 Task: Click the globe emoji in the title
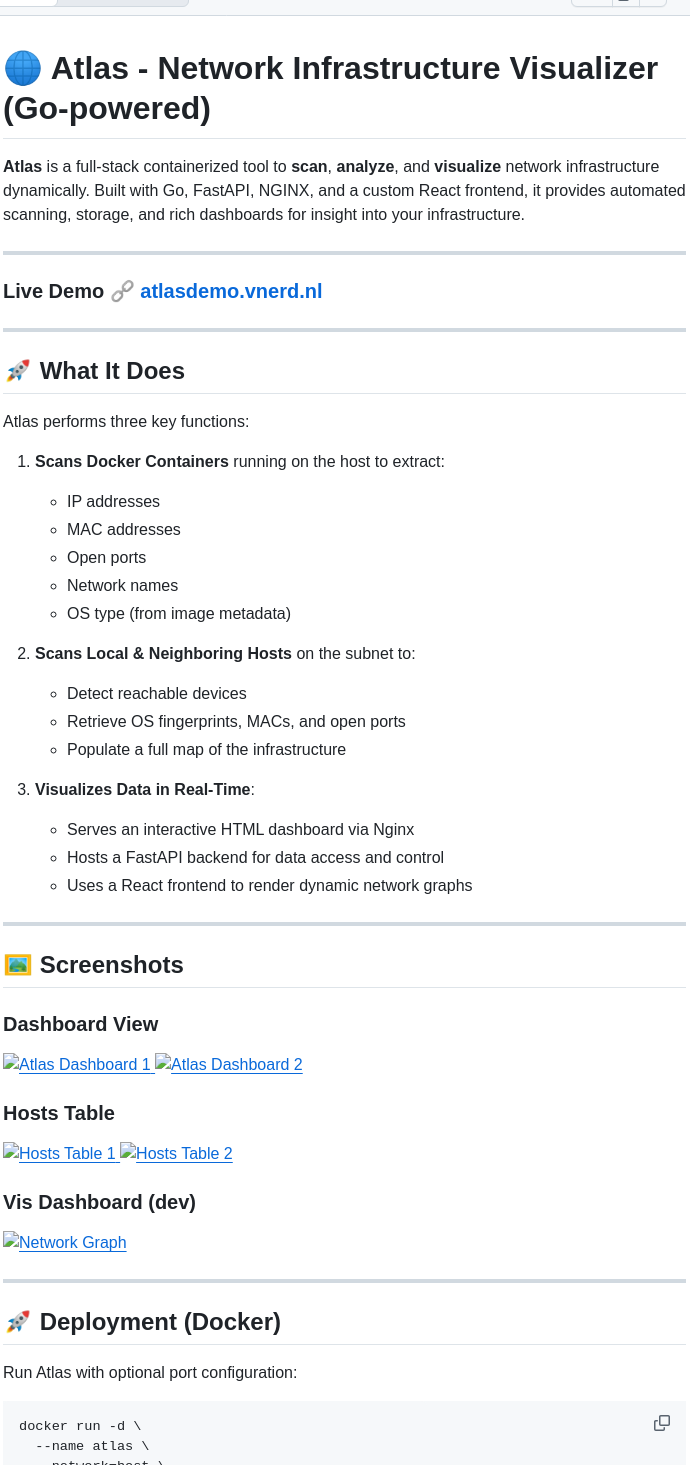point(22,69)
